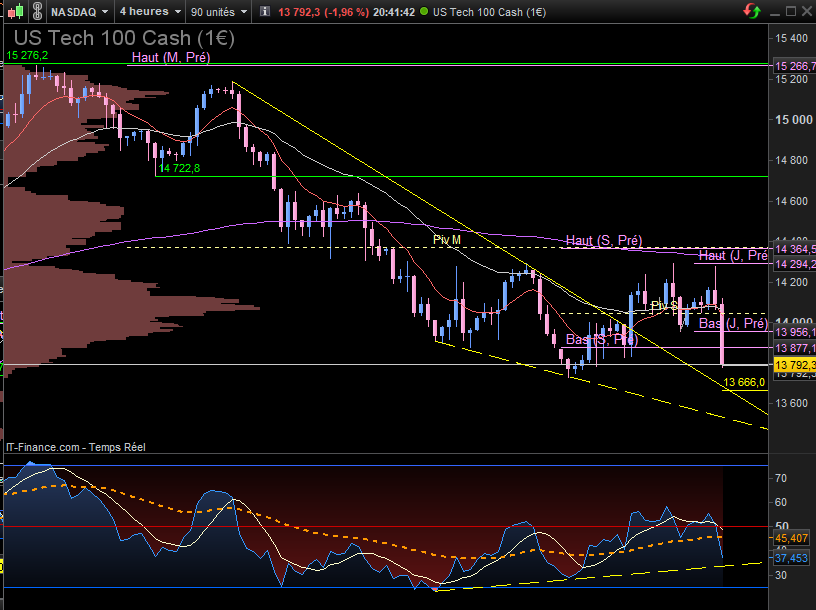
Task: Click the 13 666,0 yellow target label
Action: (744, 383)
